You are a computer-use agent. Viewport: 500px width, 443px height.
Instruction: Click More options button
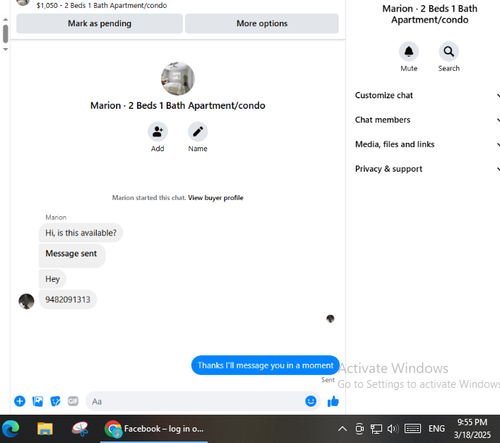262,24
